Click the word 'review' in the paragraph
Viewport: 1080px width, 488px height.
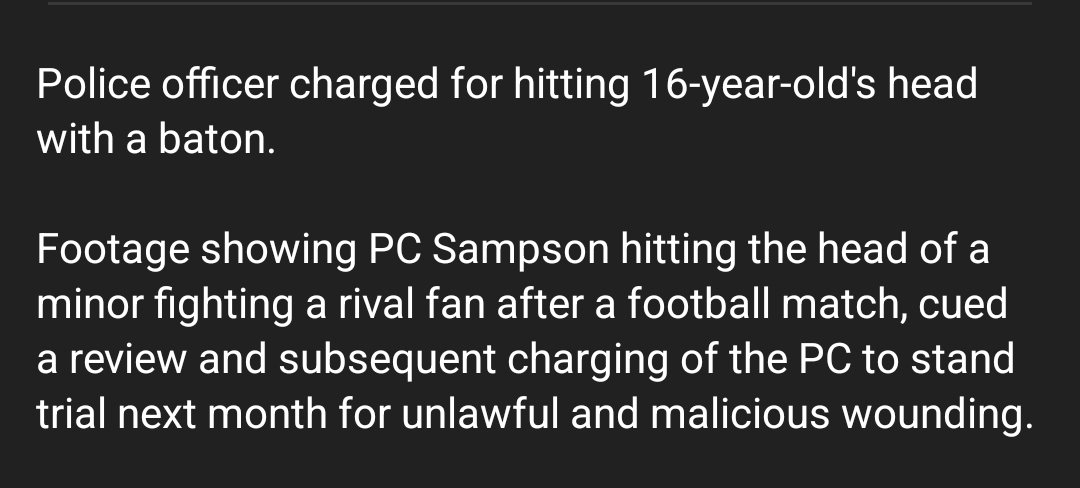(127, 360)
